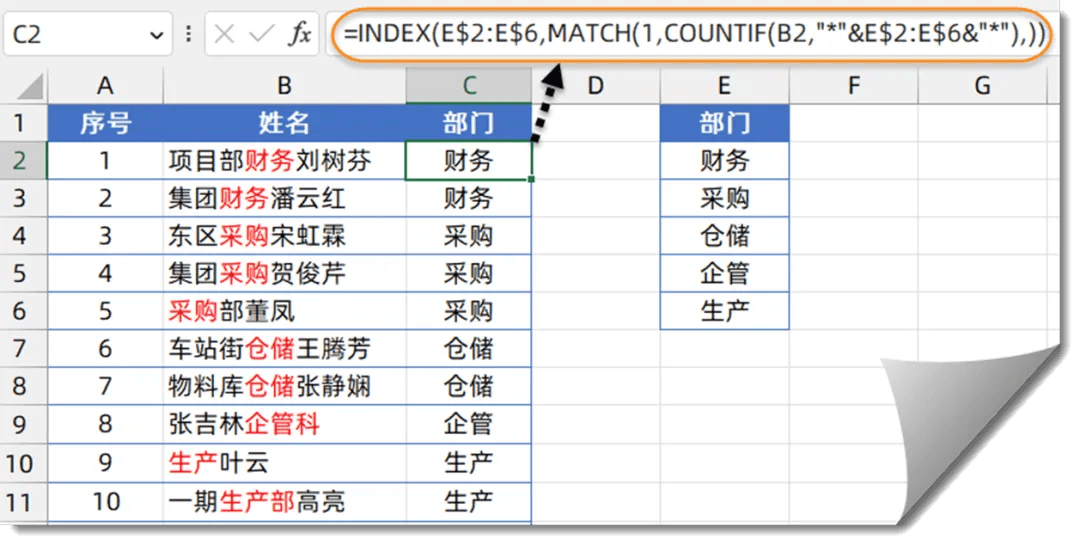Click the 姓名 header cell
The width and height of the screenshot is (1080, 545).
284,123
